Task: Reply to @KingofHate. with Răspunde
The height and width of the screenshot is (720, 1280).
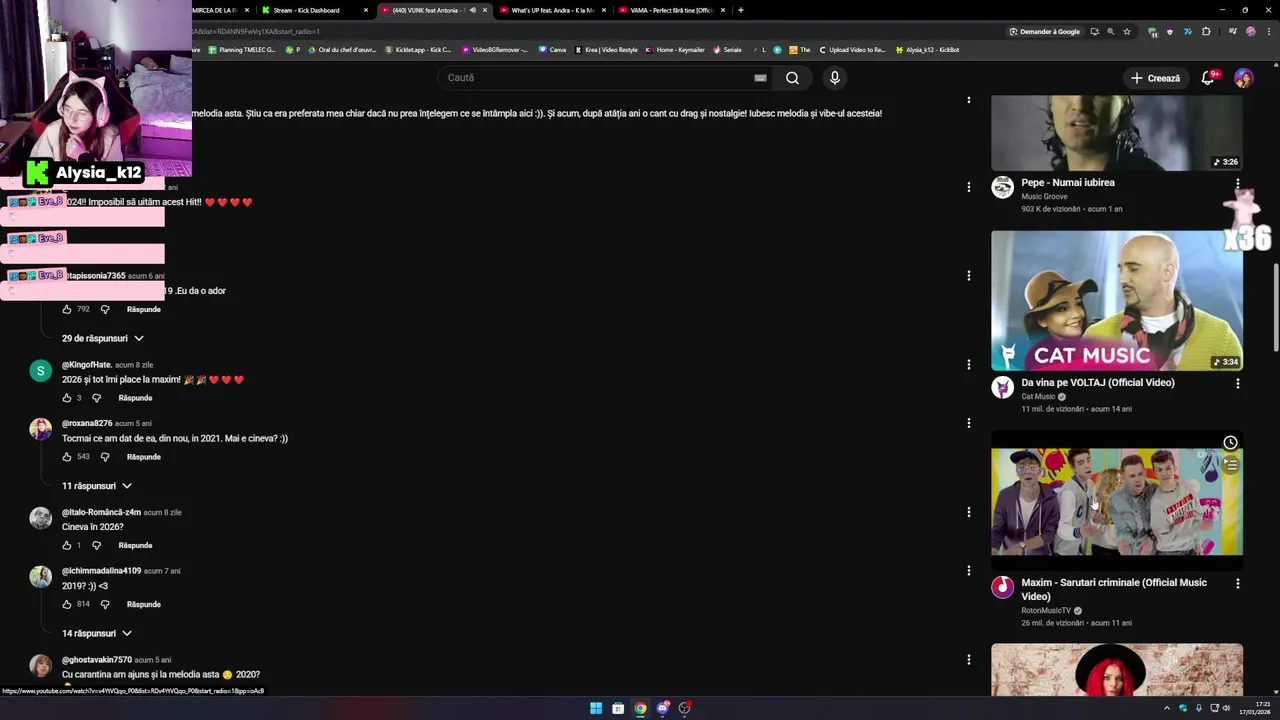Action: [x=135, y=398]
